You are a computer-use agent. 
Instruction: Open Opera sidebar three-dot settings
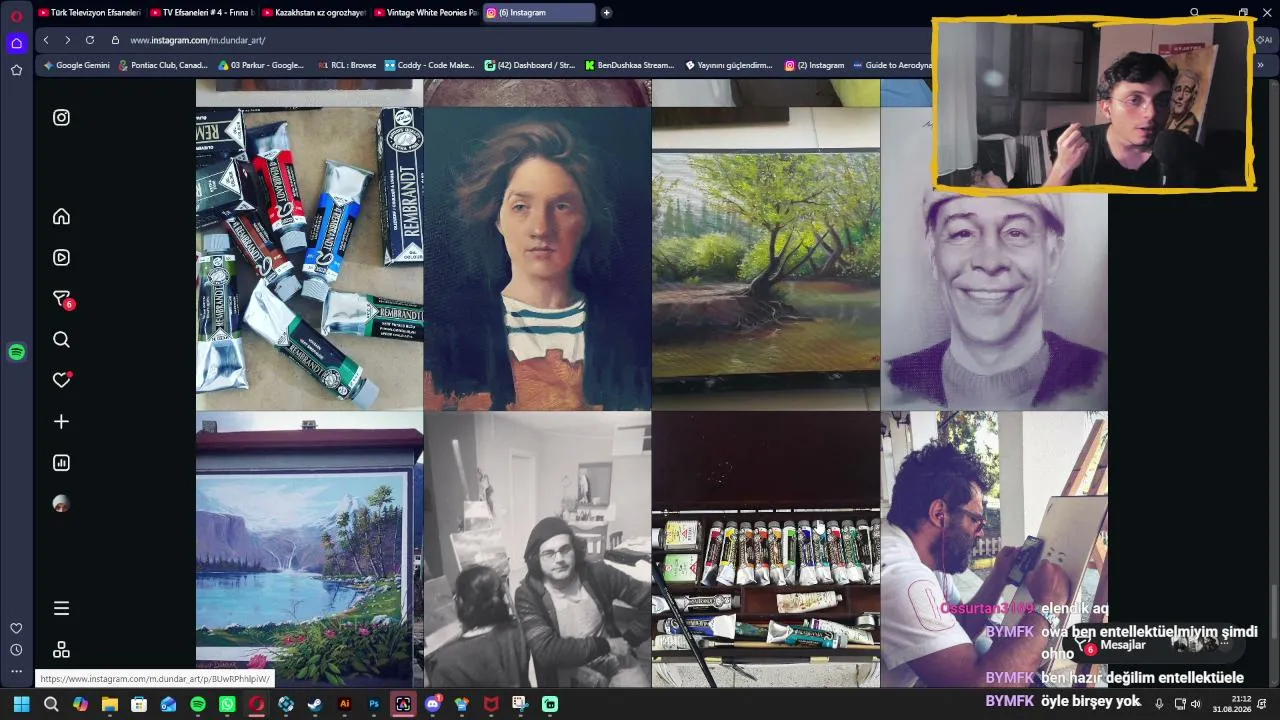(16, 671)
